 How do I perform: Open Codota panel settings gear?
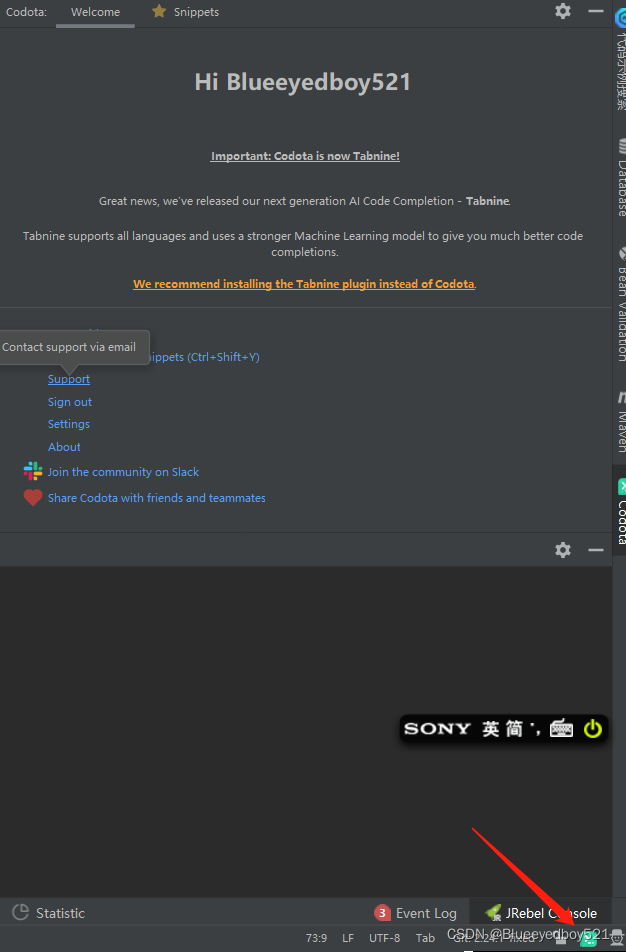click(x=563, y=11)
